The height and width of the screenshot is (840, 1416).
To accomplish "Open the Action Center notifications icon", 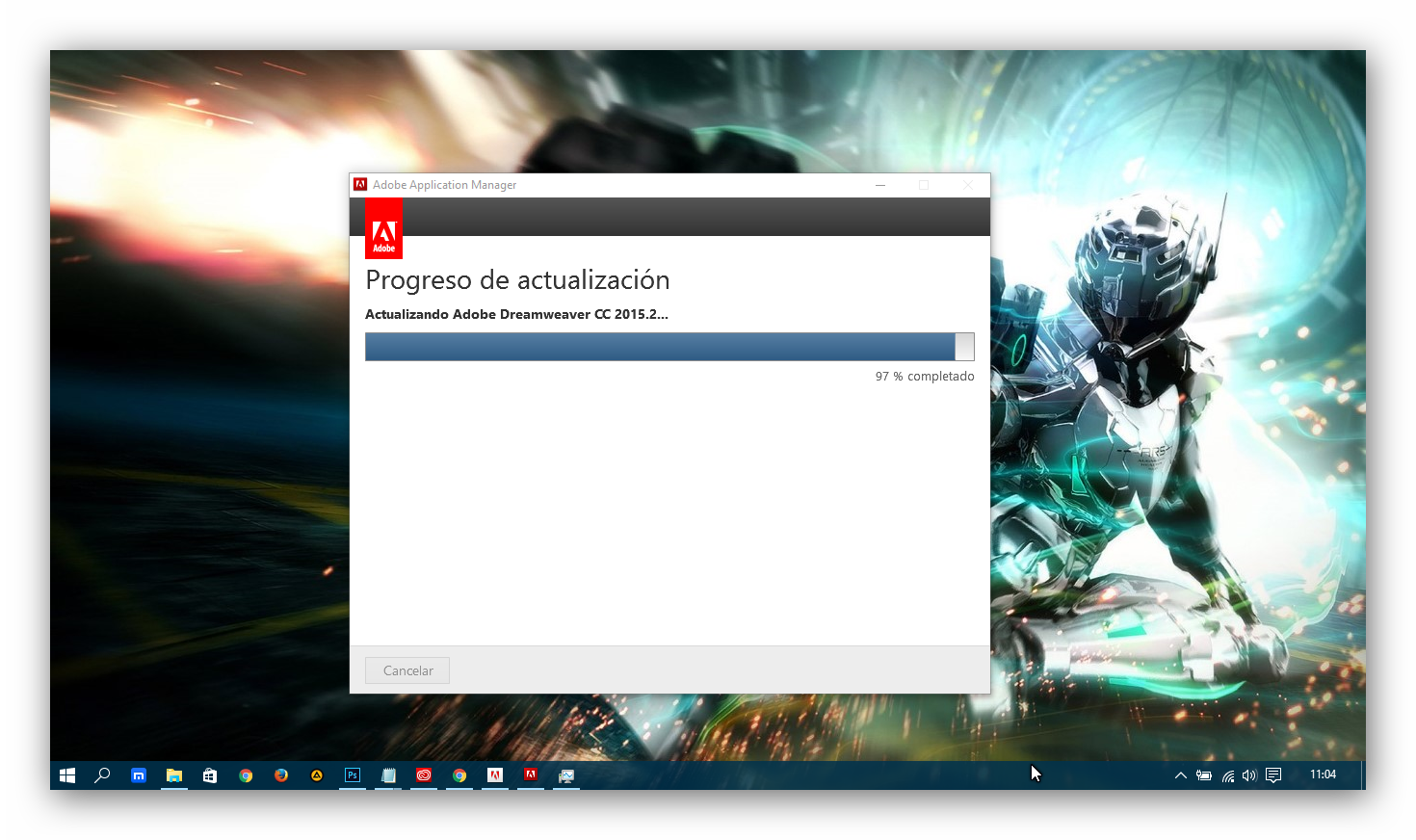I will pyautogui.click(x=1273, y=775).
